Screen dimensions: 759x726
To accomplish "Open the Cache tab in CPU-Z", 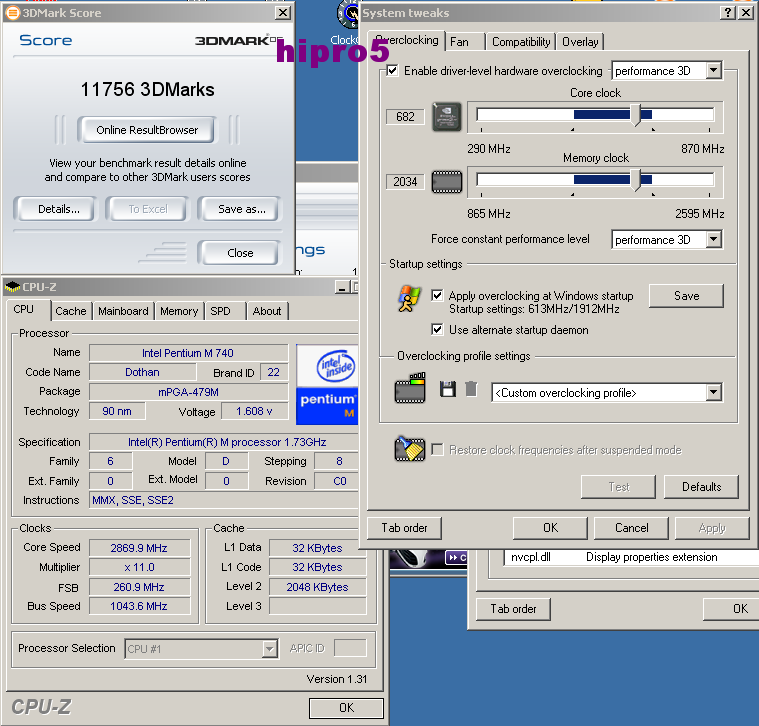I will coord(71,311).
